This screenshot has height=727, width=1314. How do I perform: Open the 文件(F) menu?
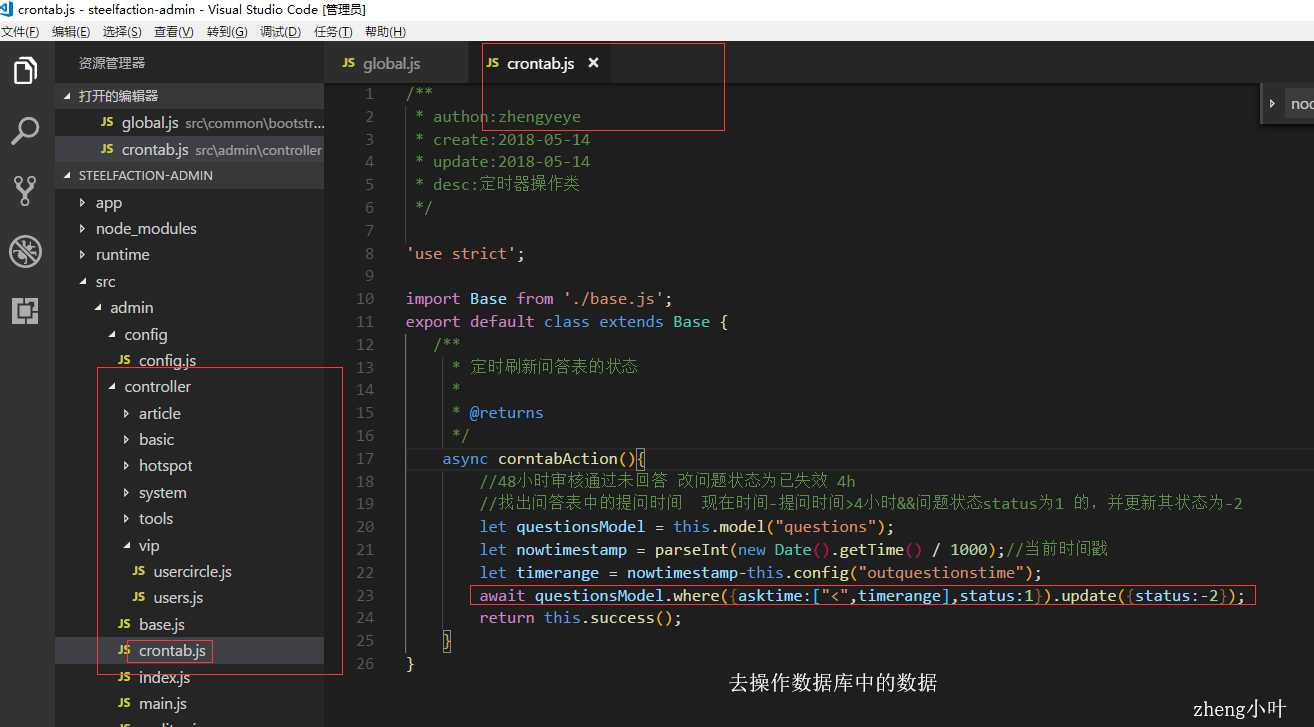[20, 32]
